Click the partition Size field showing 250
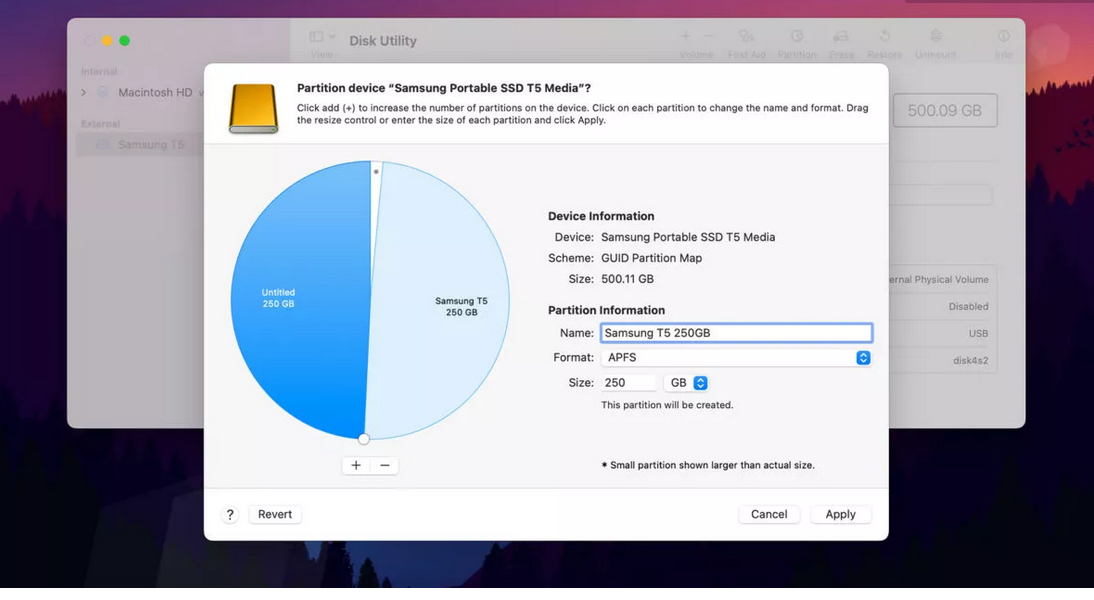The height and width of the screenshot is (600, 1094). [x=629, y=382]
